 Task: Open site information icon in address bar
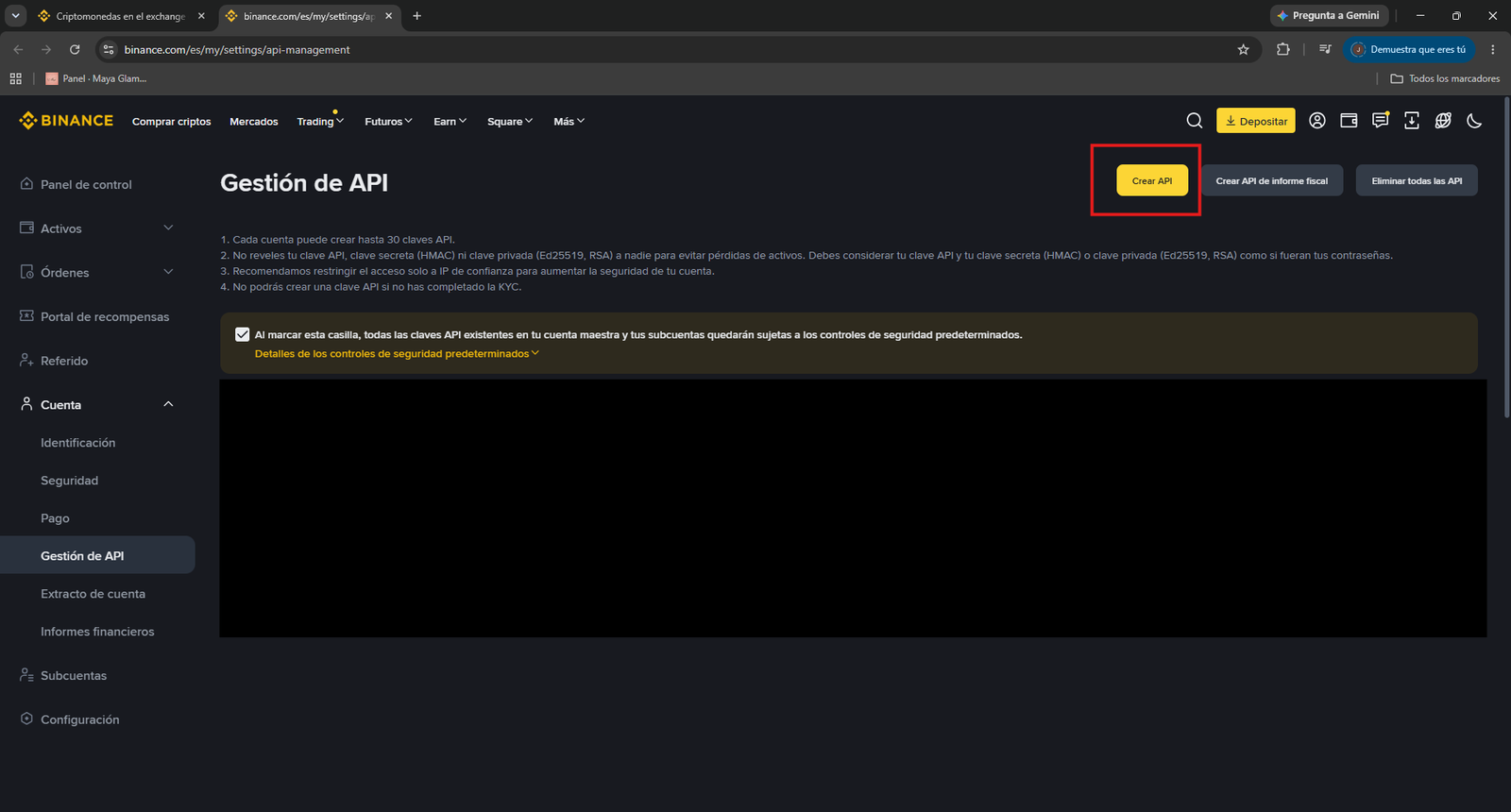pos(109,49)
